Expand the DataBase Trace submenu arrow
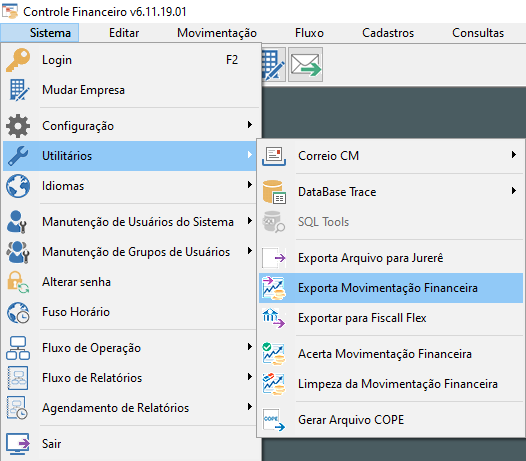526x461 pixels. pos(514,191)
